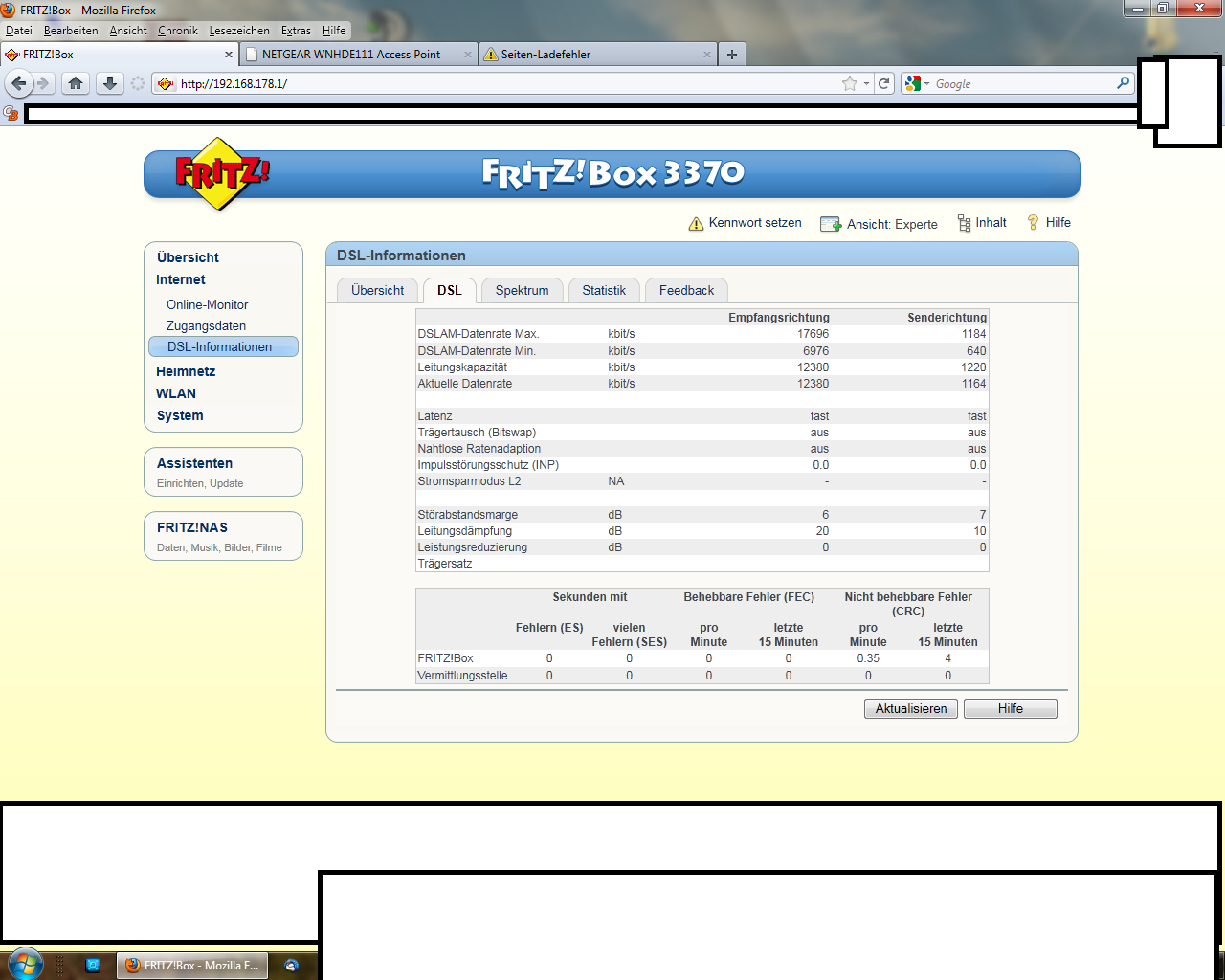
Task: Reload the page with the refresh icon
Action: coord(884,83)
